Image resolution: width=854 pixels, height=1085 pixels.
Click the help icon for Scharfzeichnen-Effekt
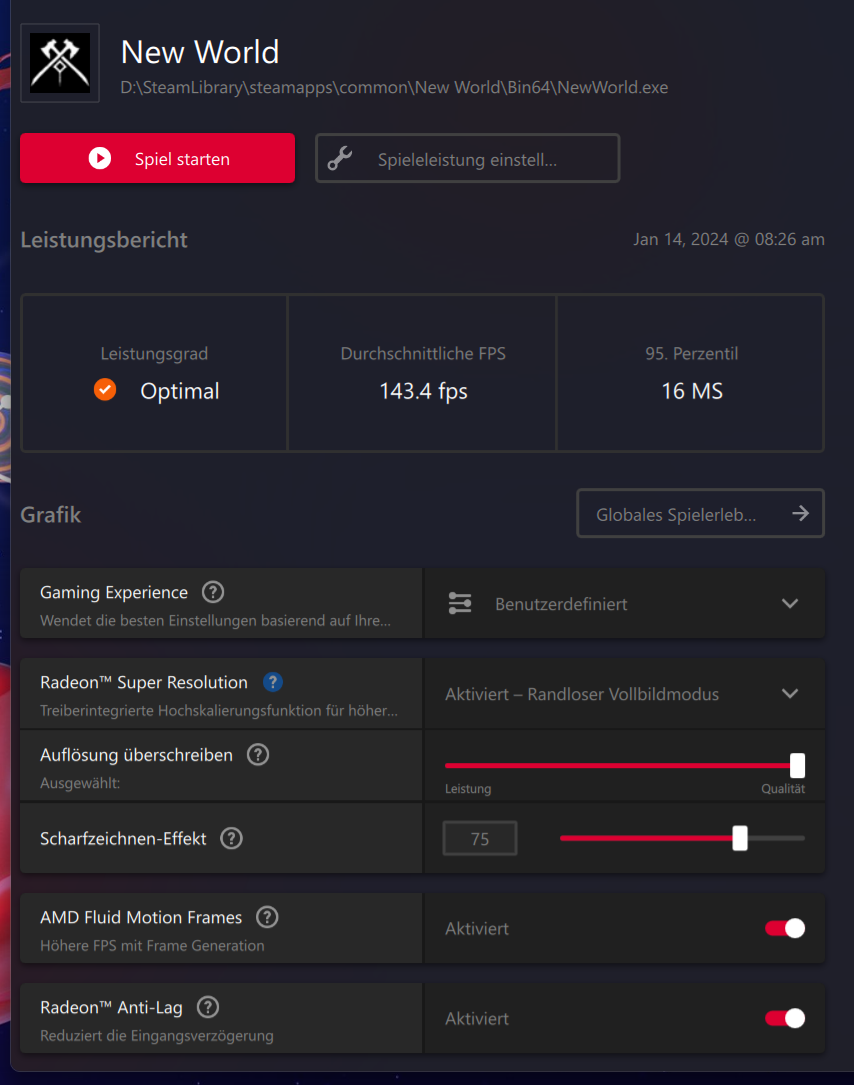point(231,838)
